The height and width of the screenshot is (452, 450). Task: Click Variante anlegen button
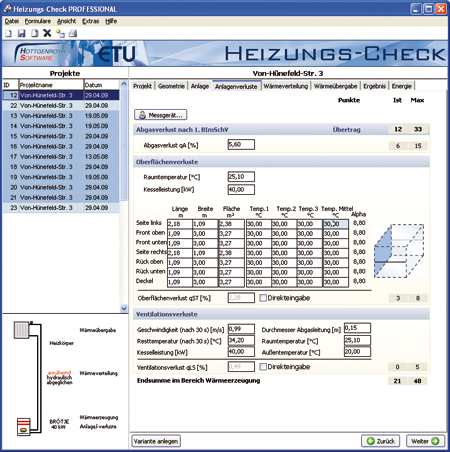(x=156, y=441)
